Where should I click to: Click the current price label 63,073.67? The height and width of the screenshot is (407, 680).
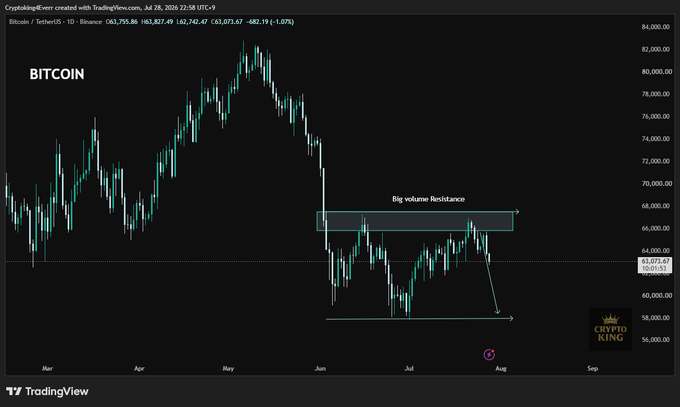pos(655,261)
